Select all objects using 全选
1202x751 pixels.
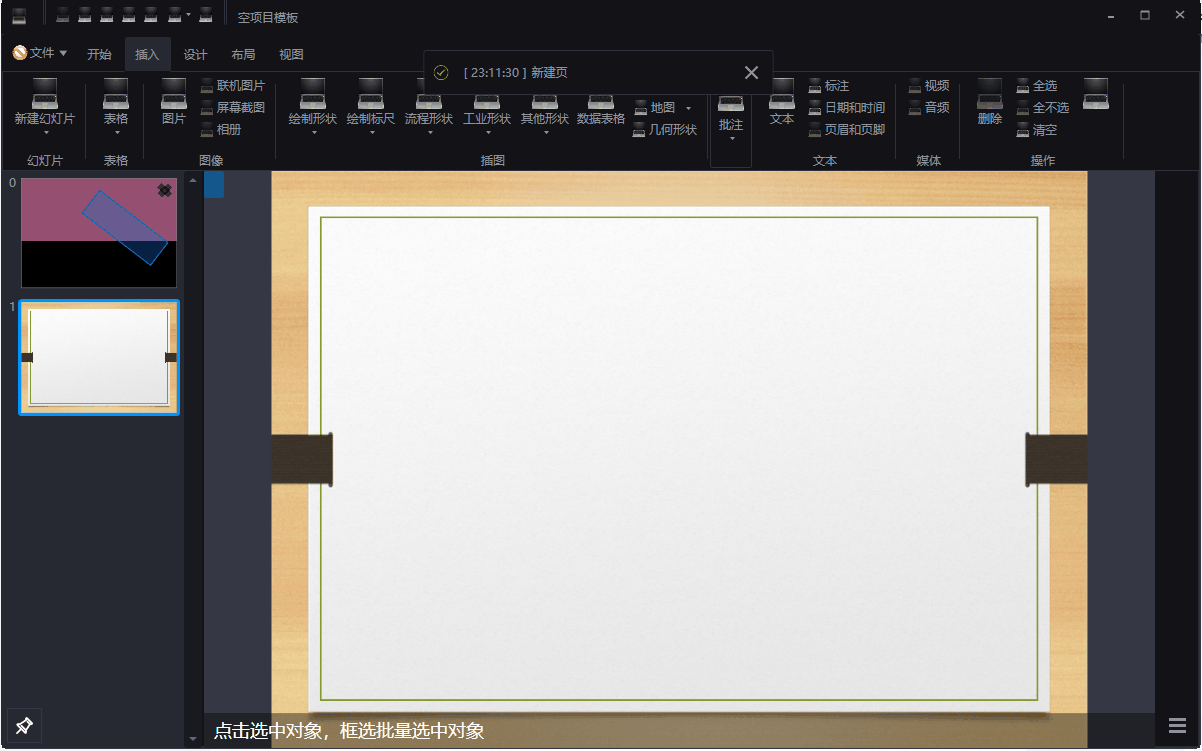pos(1037,85)
